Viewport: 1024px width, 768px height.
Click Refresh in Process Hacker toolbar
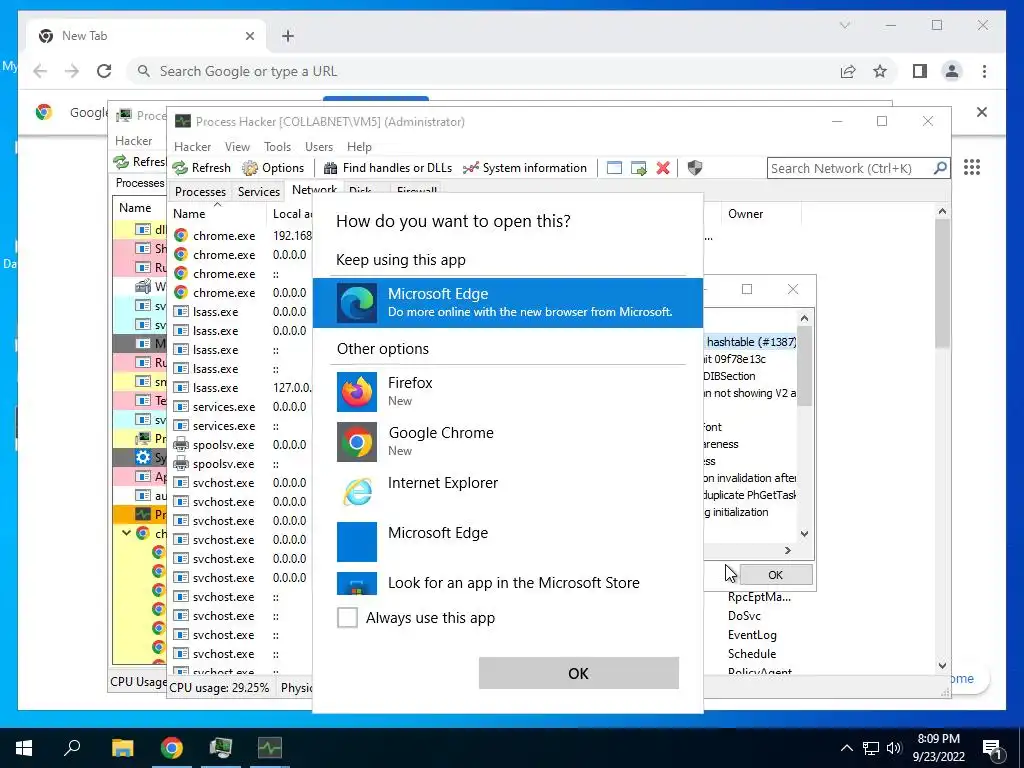(202, 168)
